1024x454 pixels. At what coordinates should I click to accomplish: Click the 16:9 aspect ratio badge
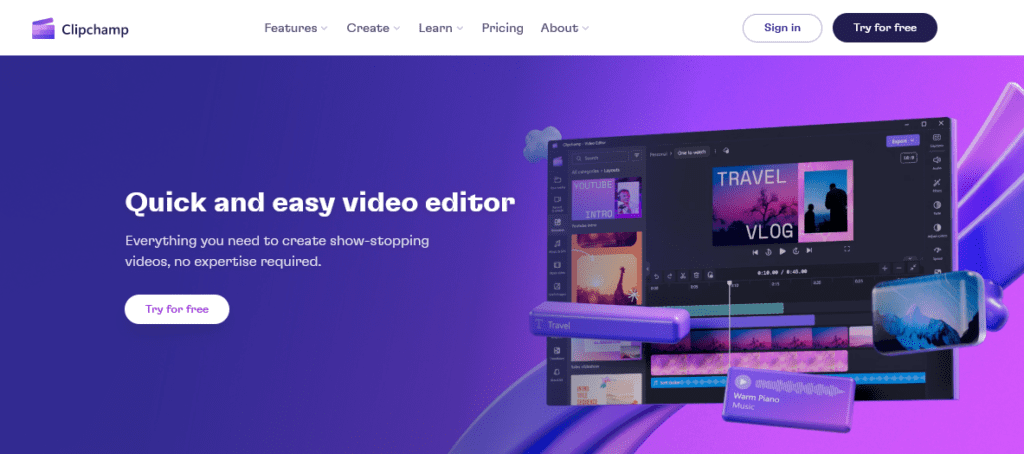point(908,157)
